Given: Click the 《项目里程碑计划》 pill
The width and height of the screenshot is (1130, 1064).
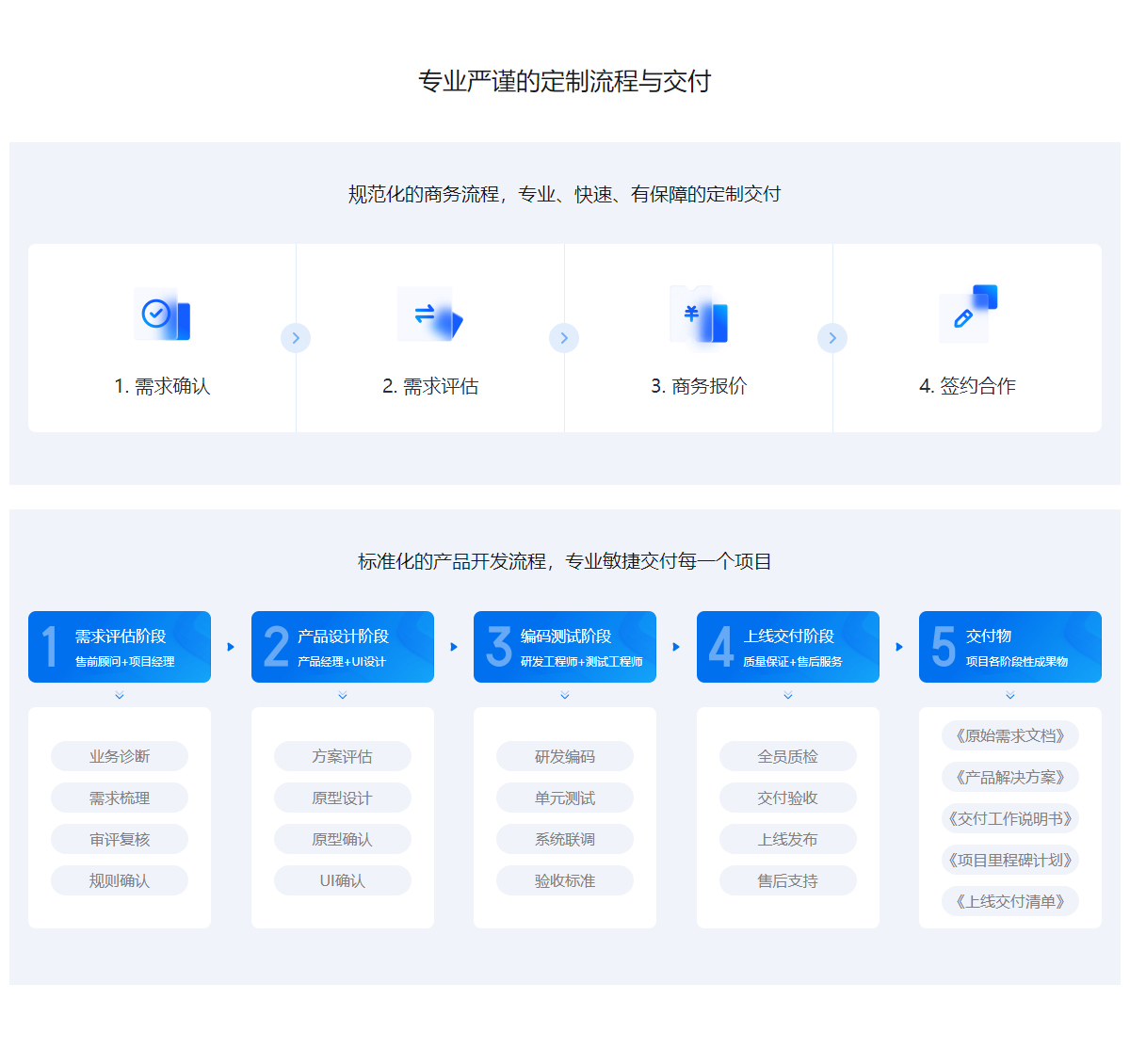Looking at the screenshot, I should click(1010, 860).
